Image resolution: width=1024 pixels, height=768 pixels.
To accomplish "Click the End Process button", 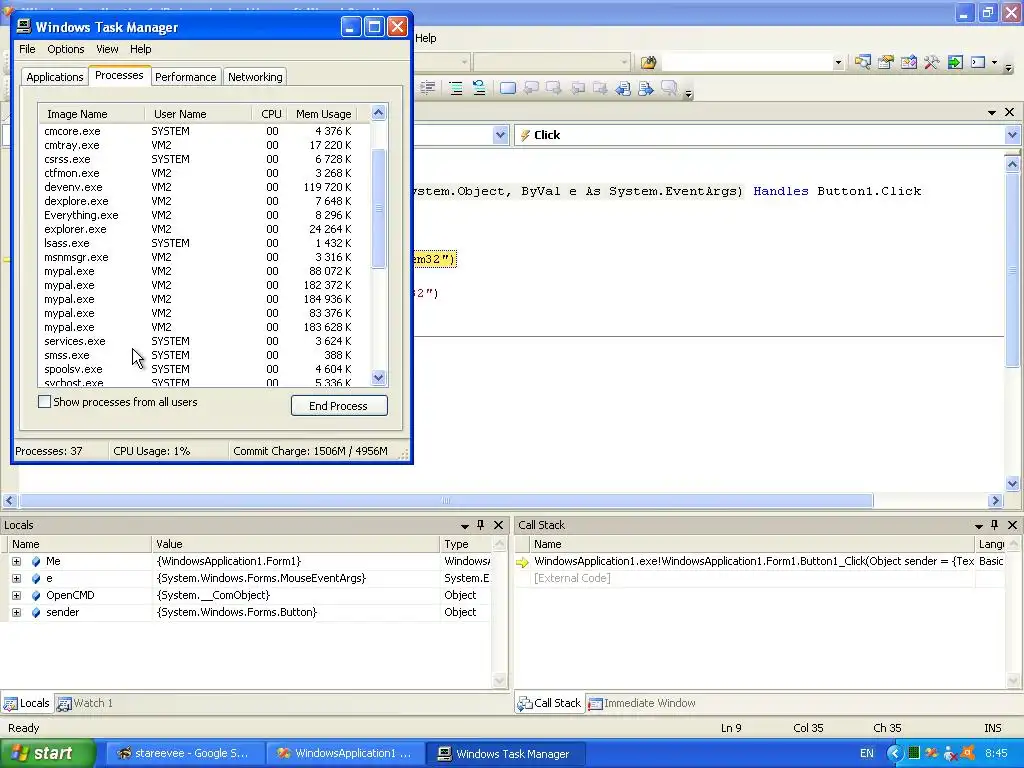I will point(339,406).
